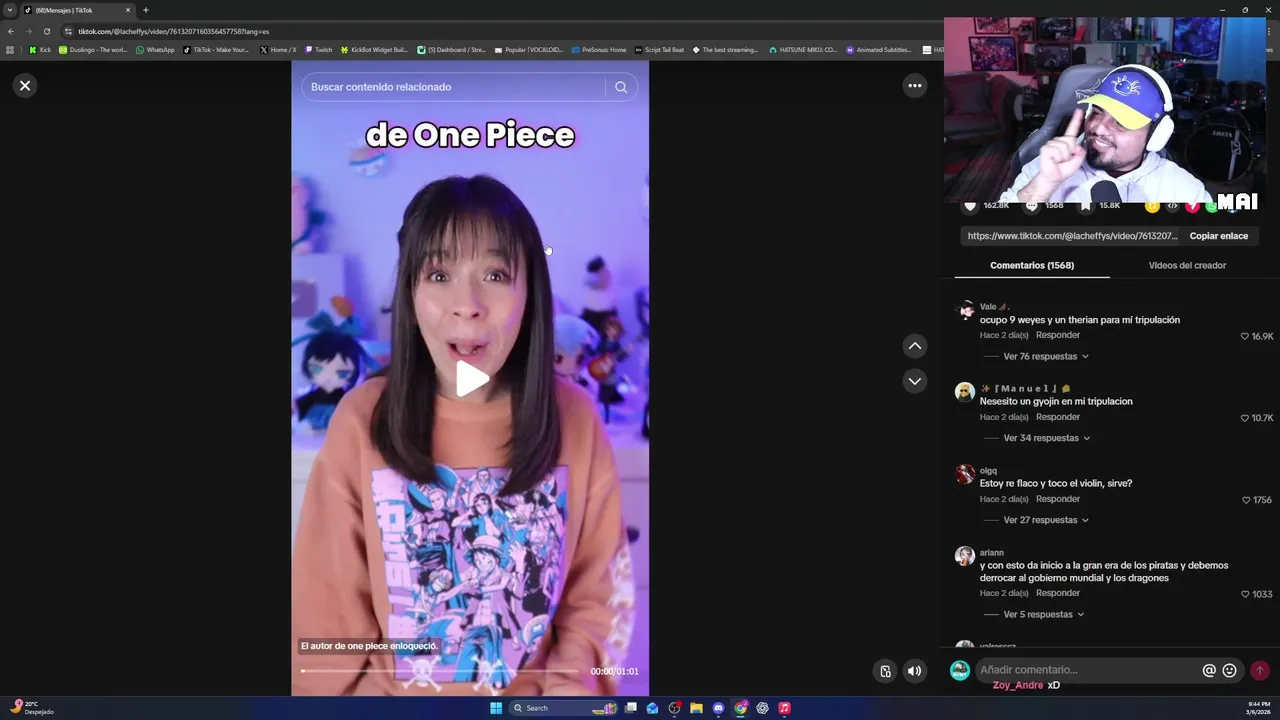This screenshot has height=720, width=1280.
Task: Open the browser tab search dropdown
Action: 10,10
